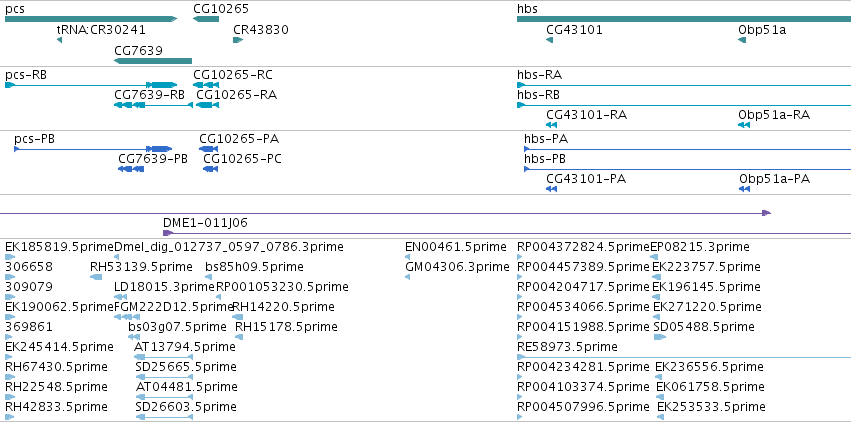Open the EN00461.5prime EST label

click(x=455, y=247)
